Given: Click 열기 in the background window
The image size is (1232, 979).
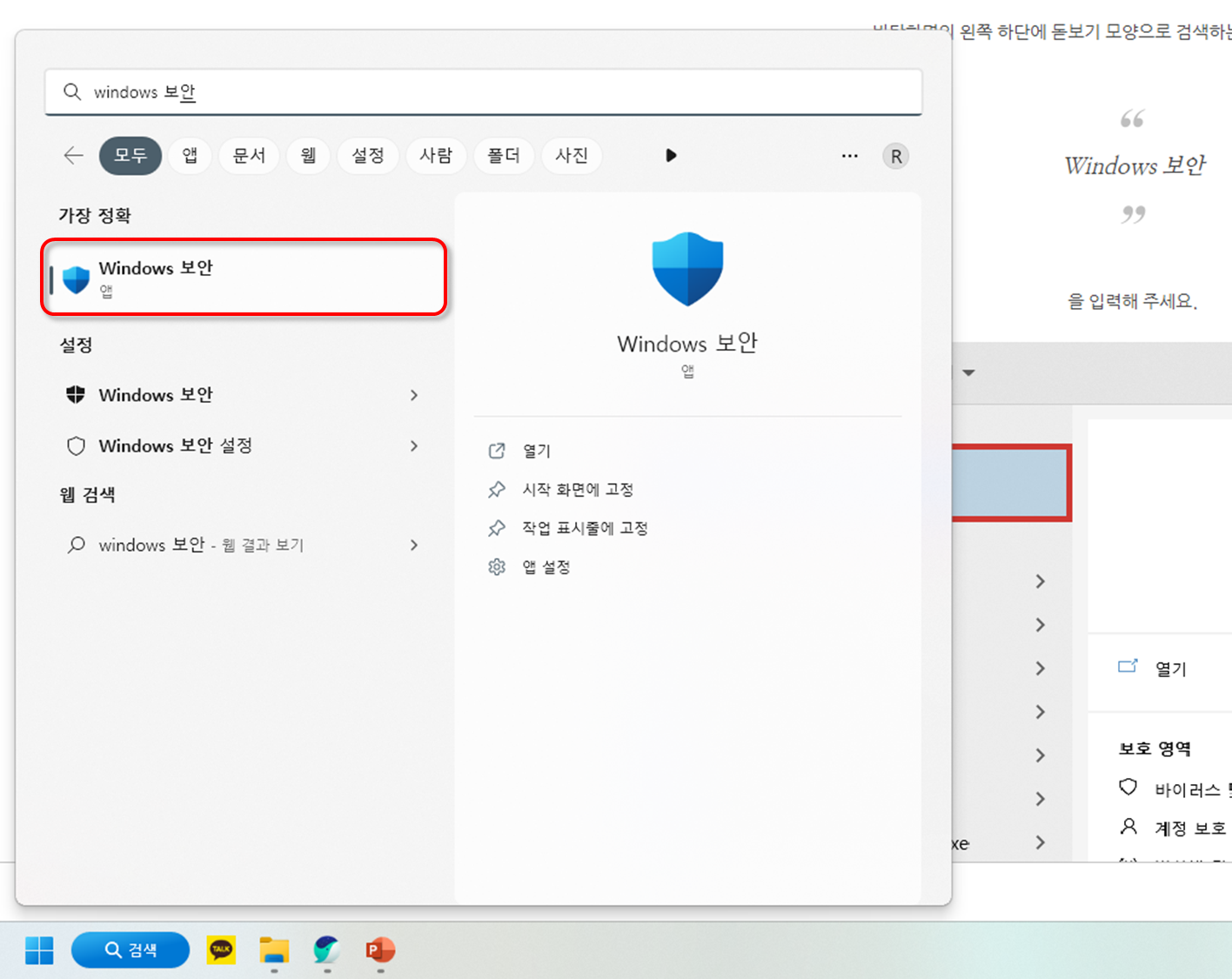Looking at the screenshot, I should pos(1171,668).
